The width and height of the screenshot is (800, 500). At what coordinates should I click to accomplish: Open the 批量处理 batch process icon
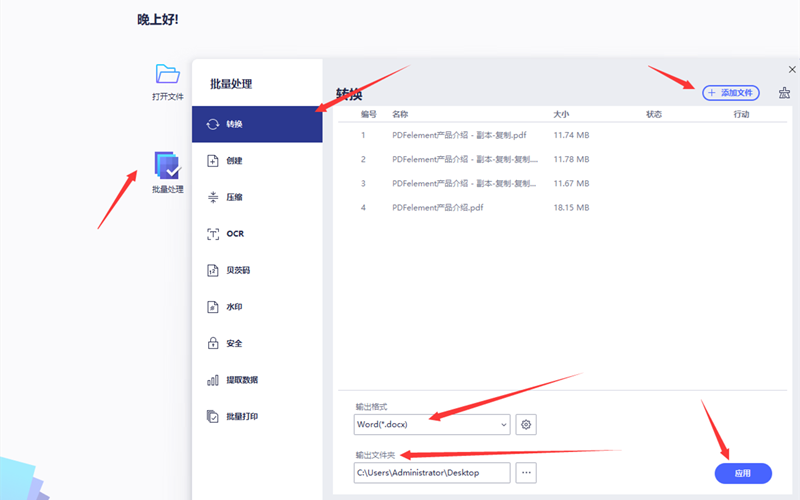[167, 165]
